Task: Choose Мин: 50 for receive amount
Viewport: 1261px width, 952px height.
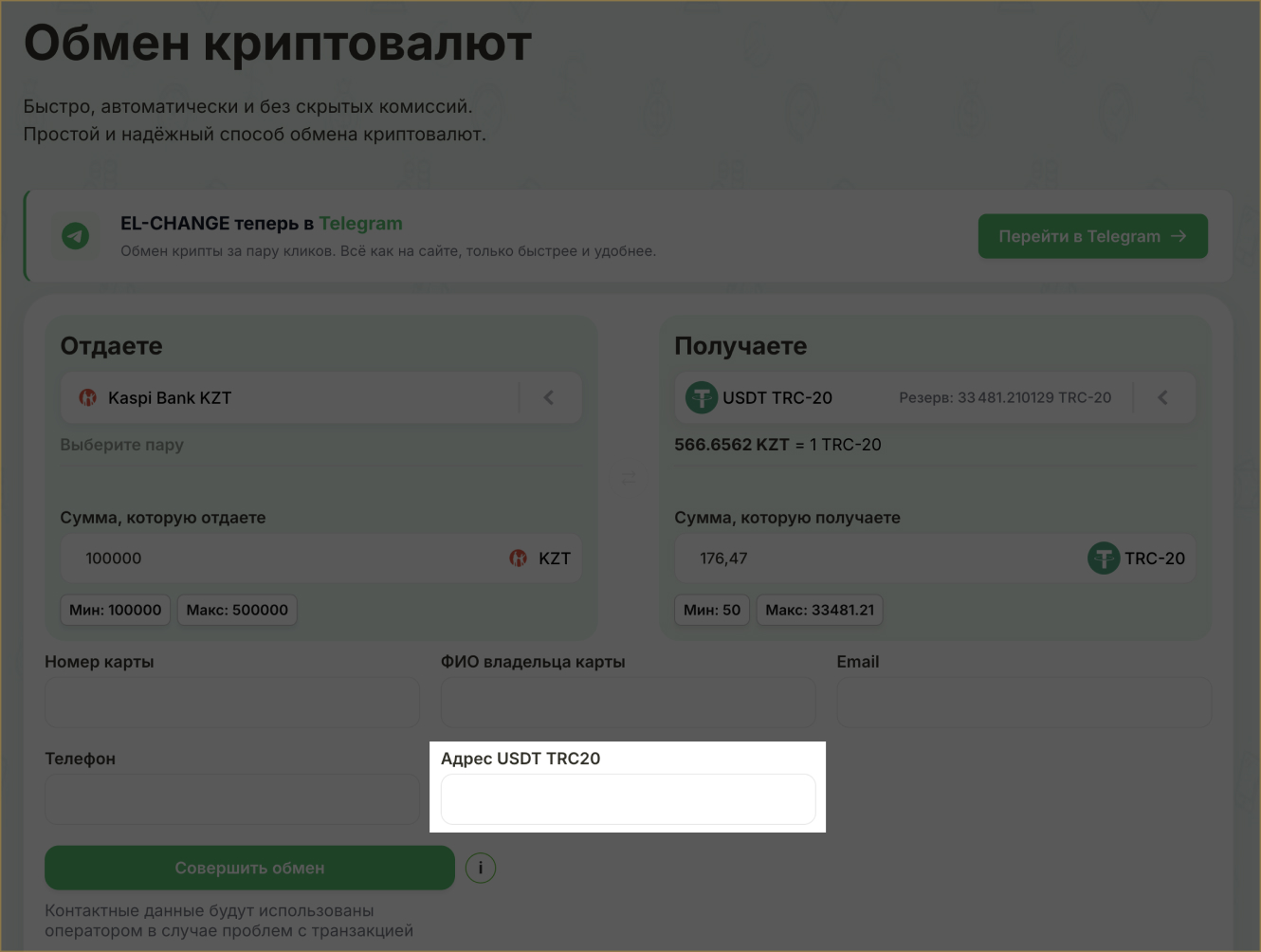Action: [712, 610]
